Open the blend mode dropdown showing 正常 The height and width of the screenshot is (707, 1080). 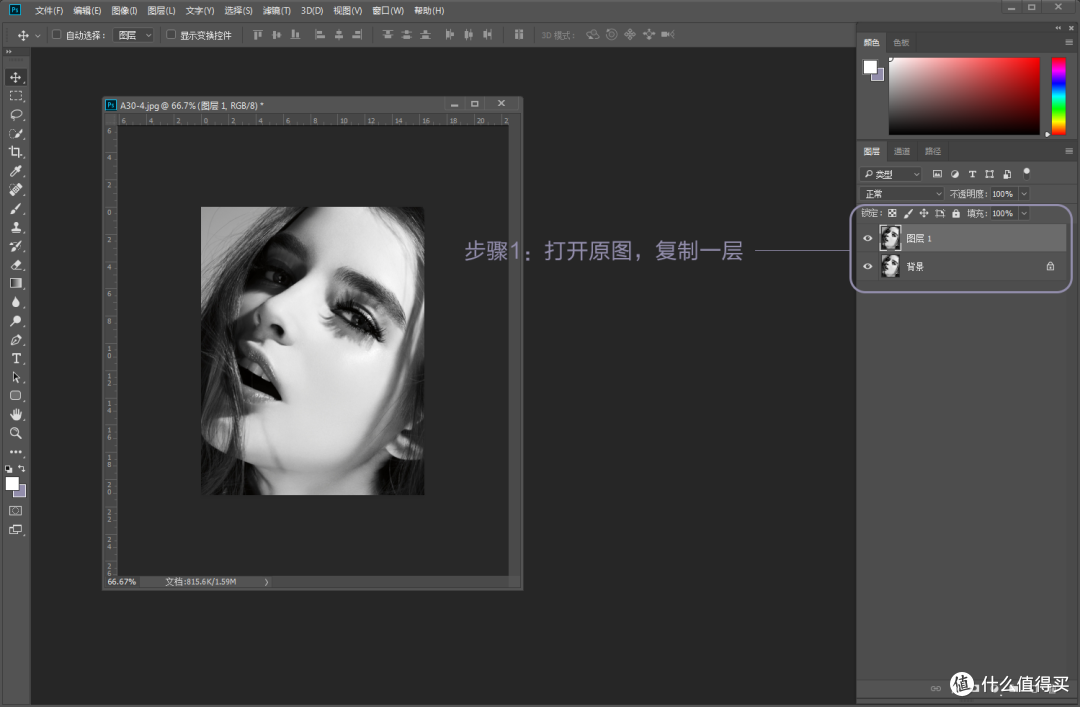pos(899,193)
